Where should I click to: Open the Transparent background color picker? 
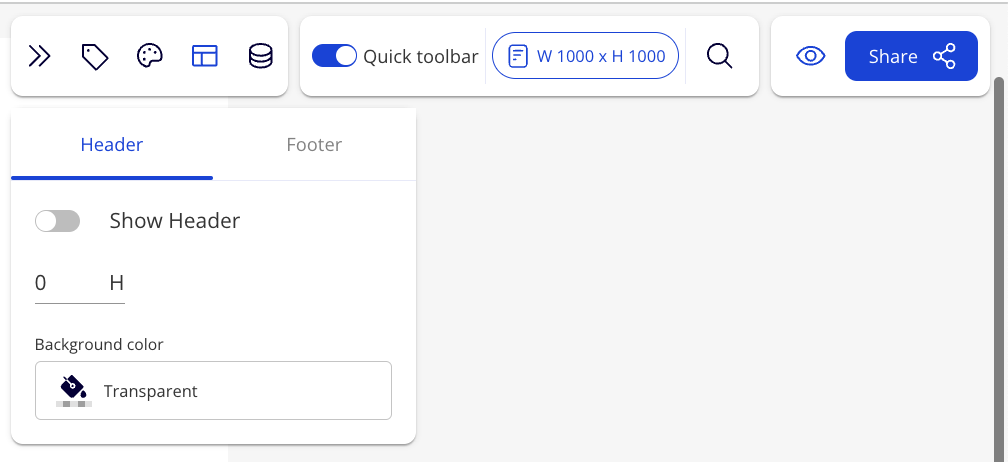coord(213,391)
